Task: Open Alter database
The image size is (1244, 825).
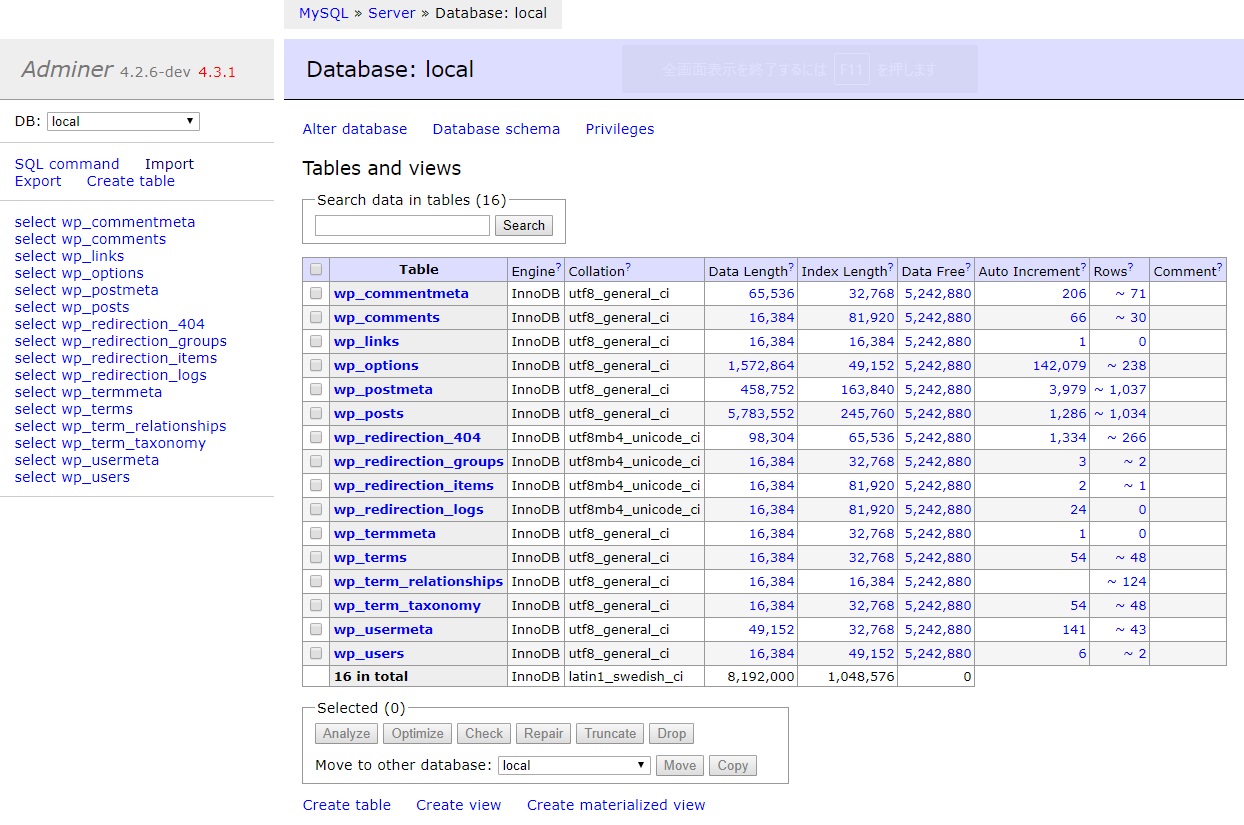Action: point(355,129)
